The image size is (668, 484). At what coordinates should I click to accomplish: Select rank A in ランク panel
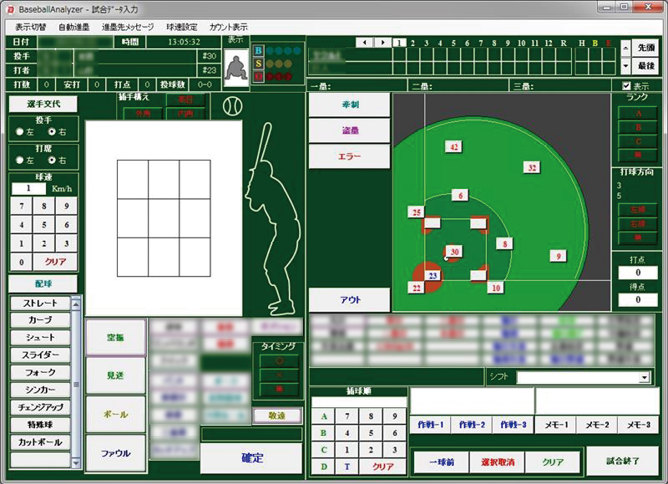point(638,113)
